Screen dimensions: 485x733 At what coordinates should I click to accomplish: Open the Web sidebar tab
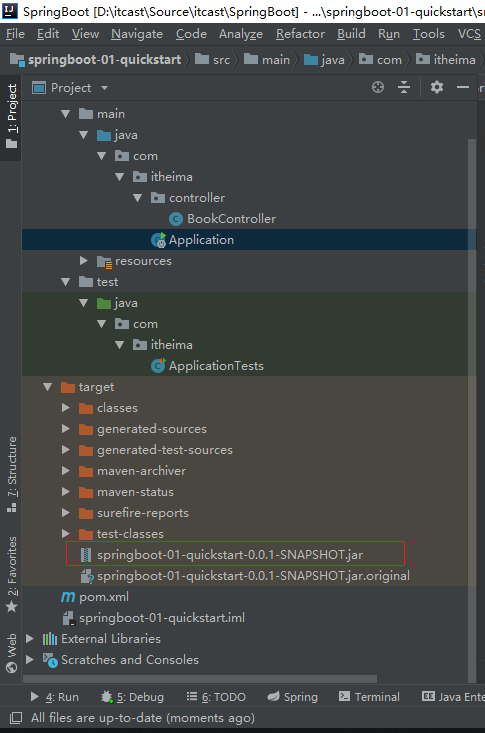tap(12, 653)
